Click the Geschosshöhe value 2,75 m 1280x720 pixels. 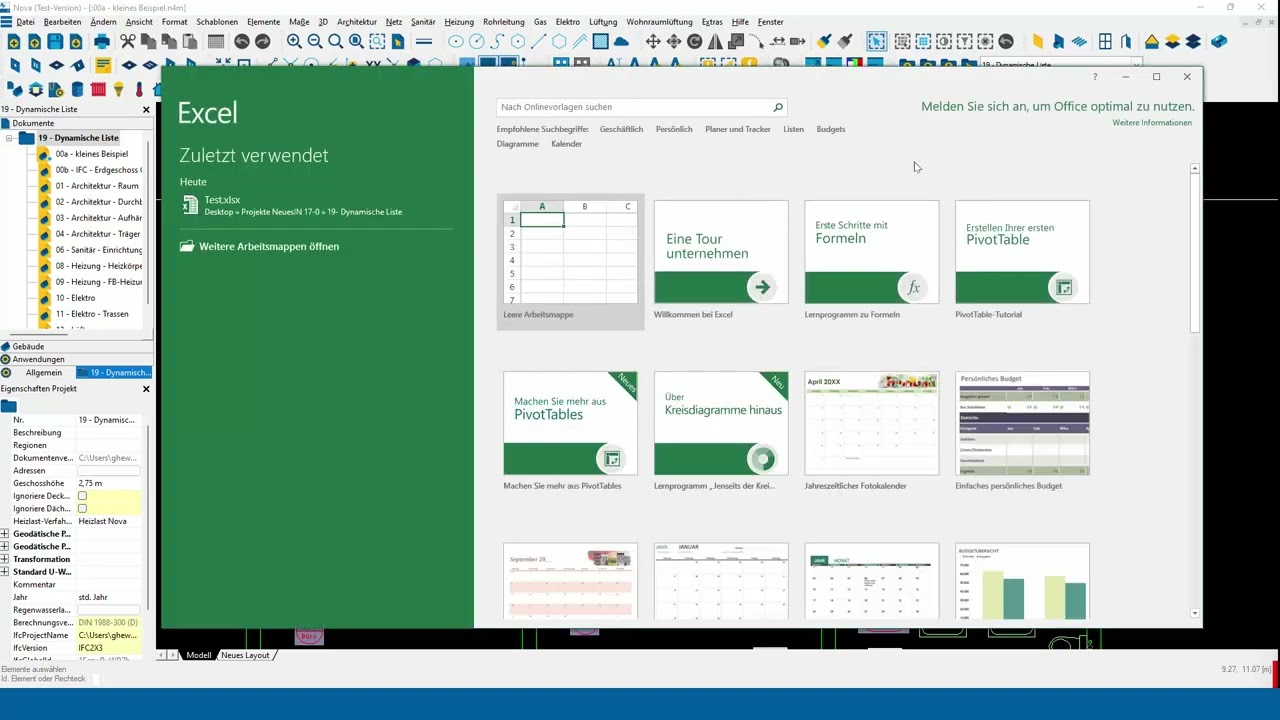109,483
